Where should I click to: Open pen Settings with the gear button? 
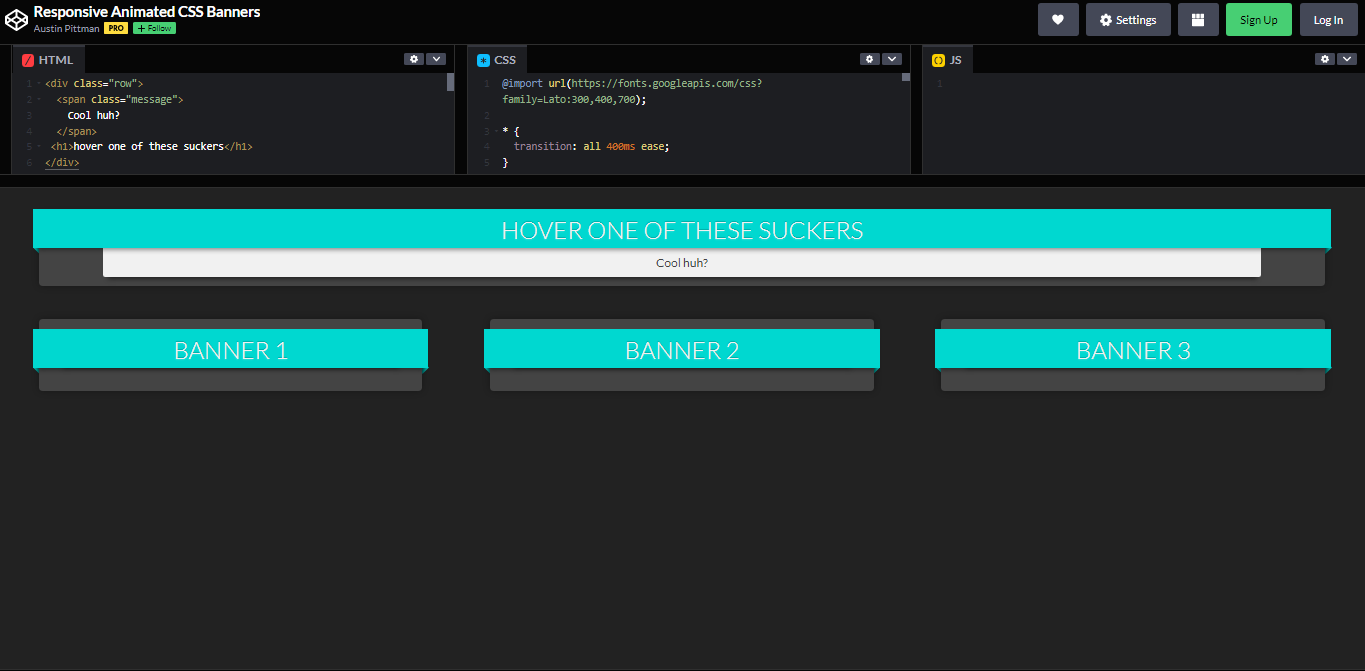[x=1128, y=20]
